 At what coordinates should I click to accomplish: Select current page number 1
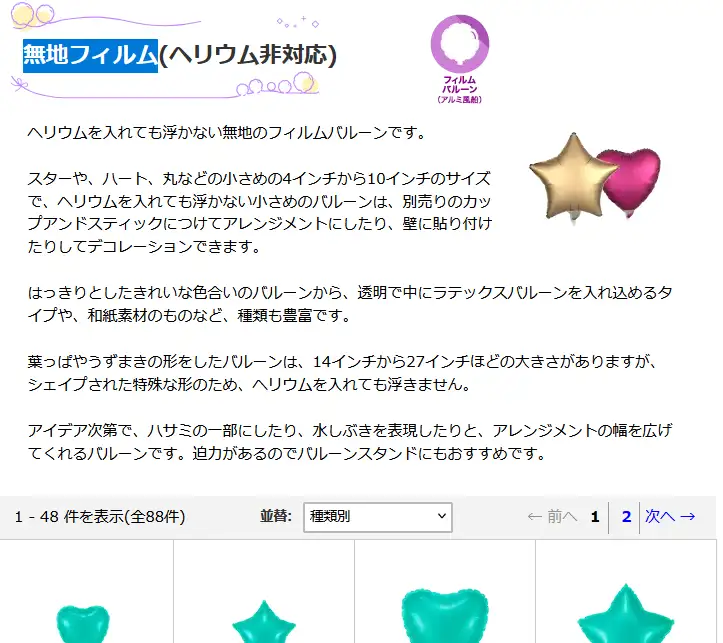[595, 517]
